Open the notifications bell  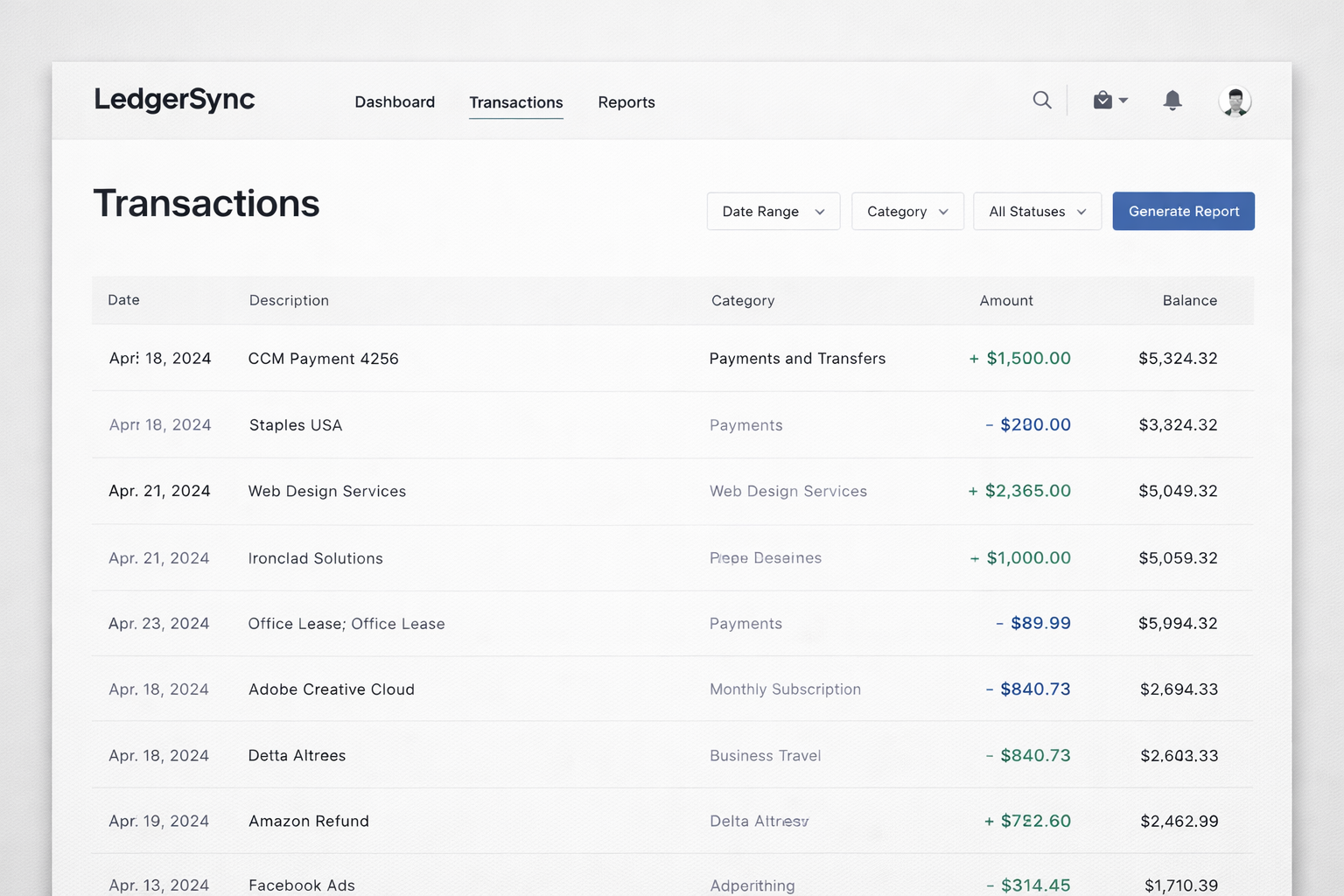pyautogui.click(x=1172, y=101)
